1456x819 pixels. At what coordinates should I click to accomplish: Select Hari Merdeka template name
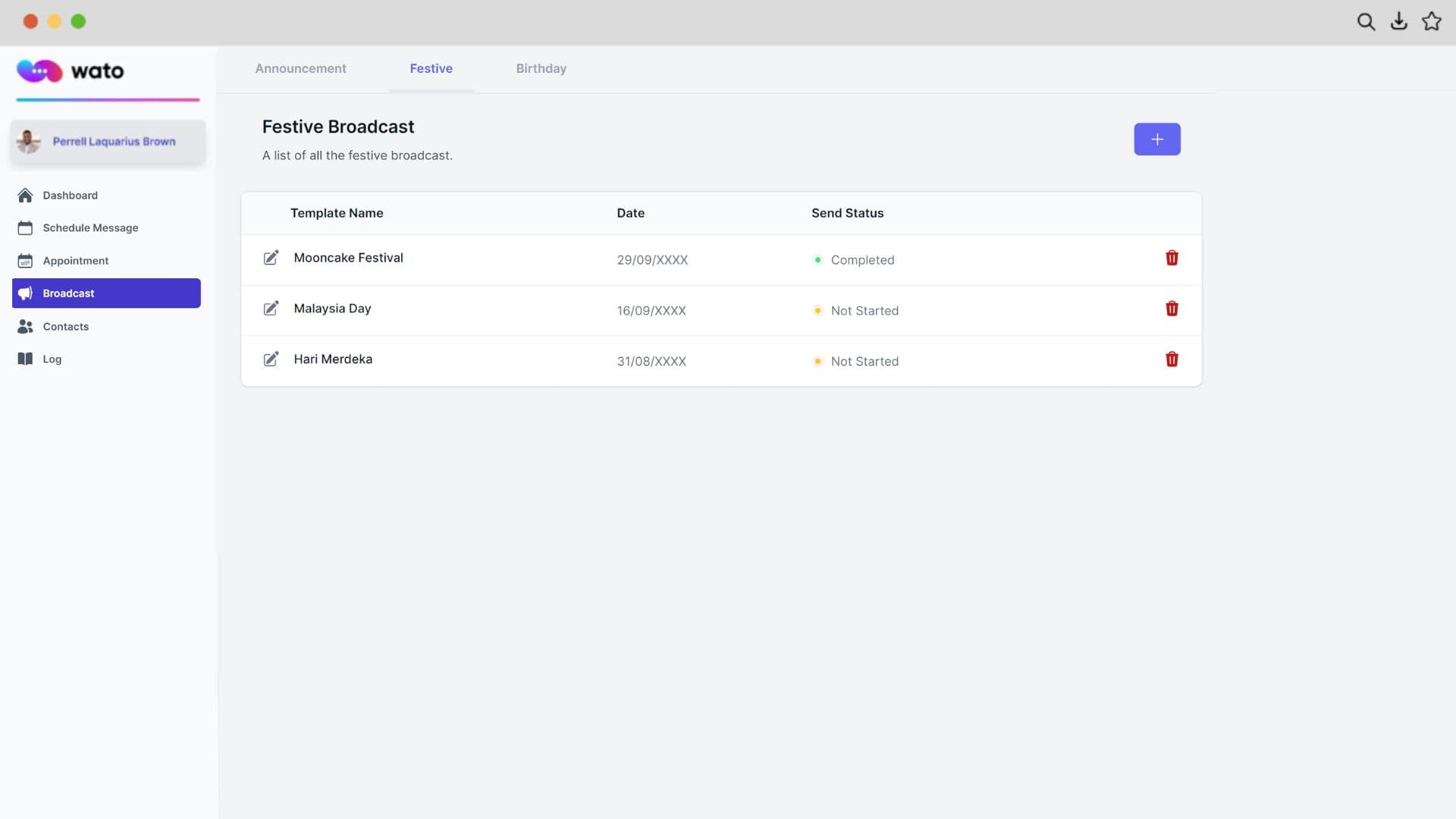coord(333,359)
